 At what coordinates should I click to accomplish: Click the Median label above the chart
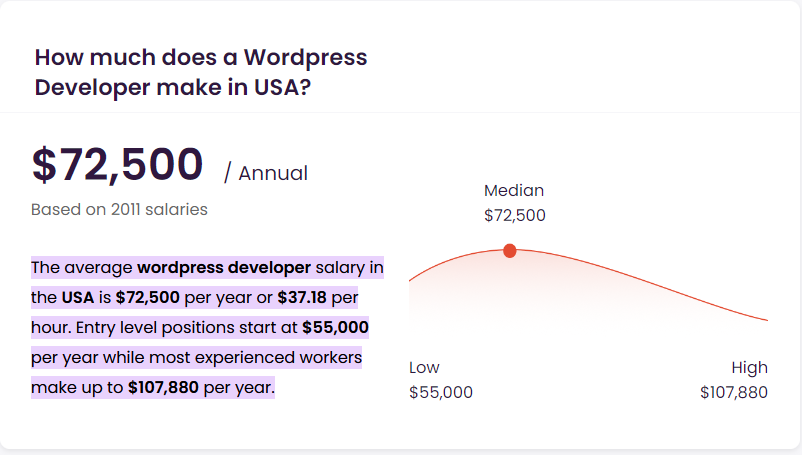coord(514,190)
